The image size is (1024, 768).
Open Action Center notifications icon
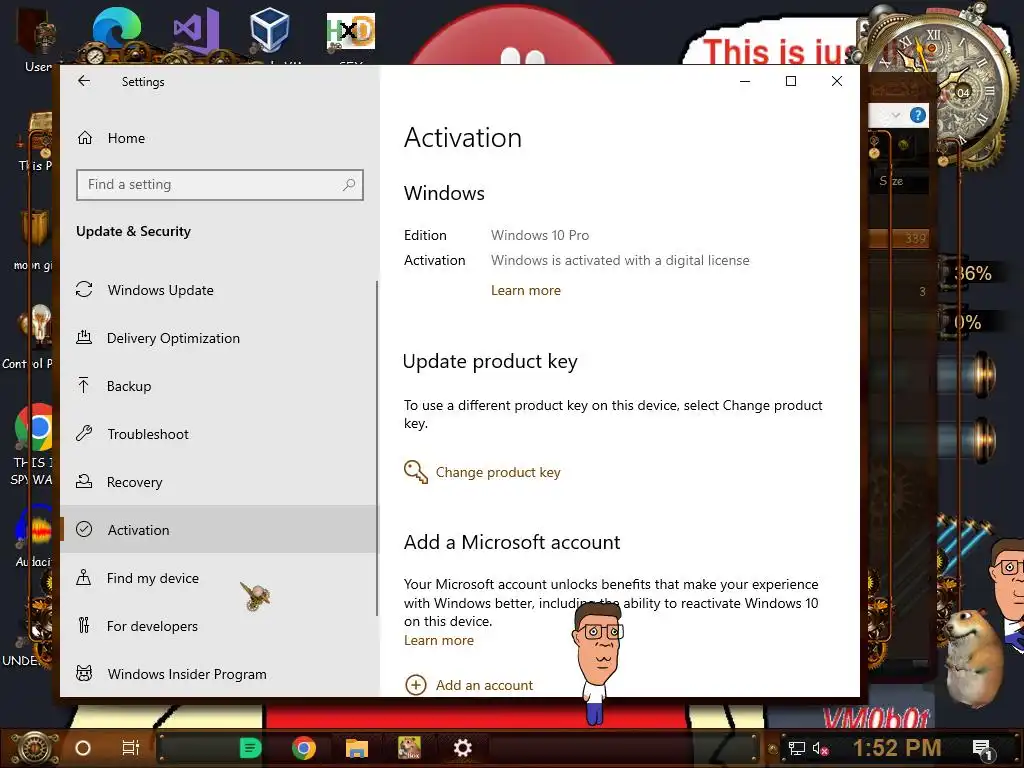tap(982, 749)
